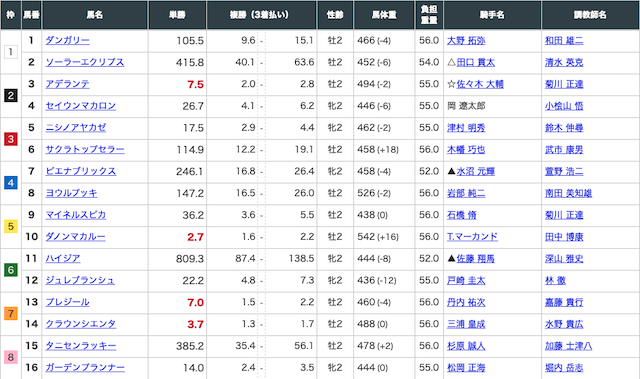The height and width of the screenshot is (379, 640).
Task: Select horse ダノンマカルー link
Action: [76, 237]
